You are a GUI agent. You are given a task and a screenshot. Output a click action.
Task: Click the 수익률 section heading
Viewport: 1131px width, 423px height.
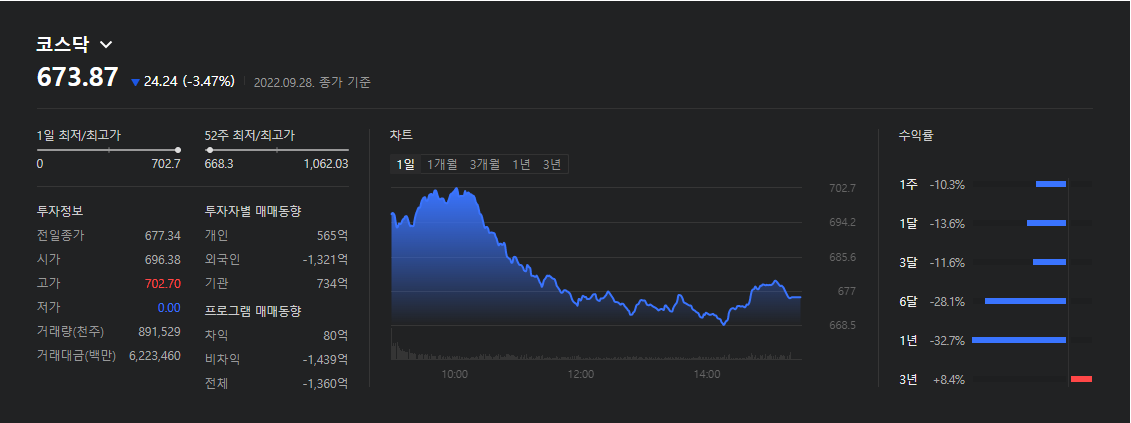[915, 135]
